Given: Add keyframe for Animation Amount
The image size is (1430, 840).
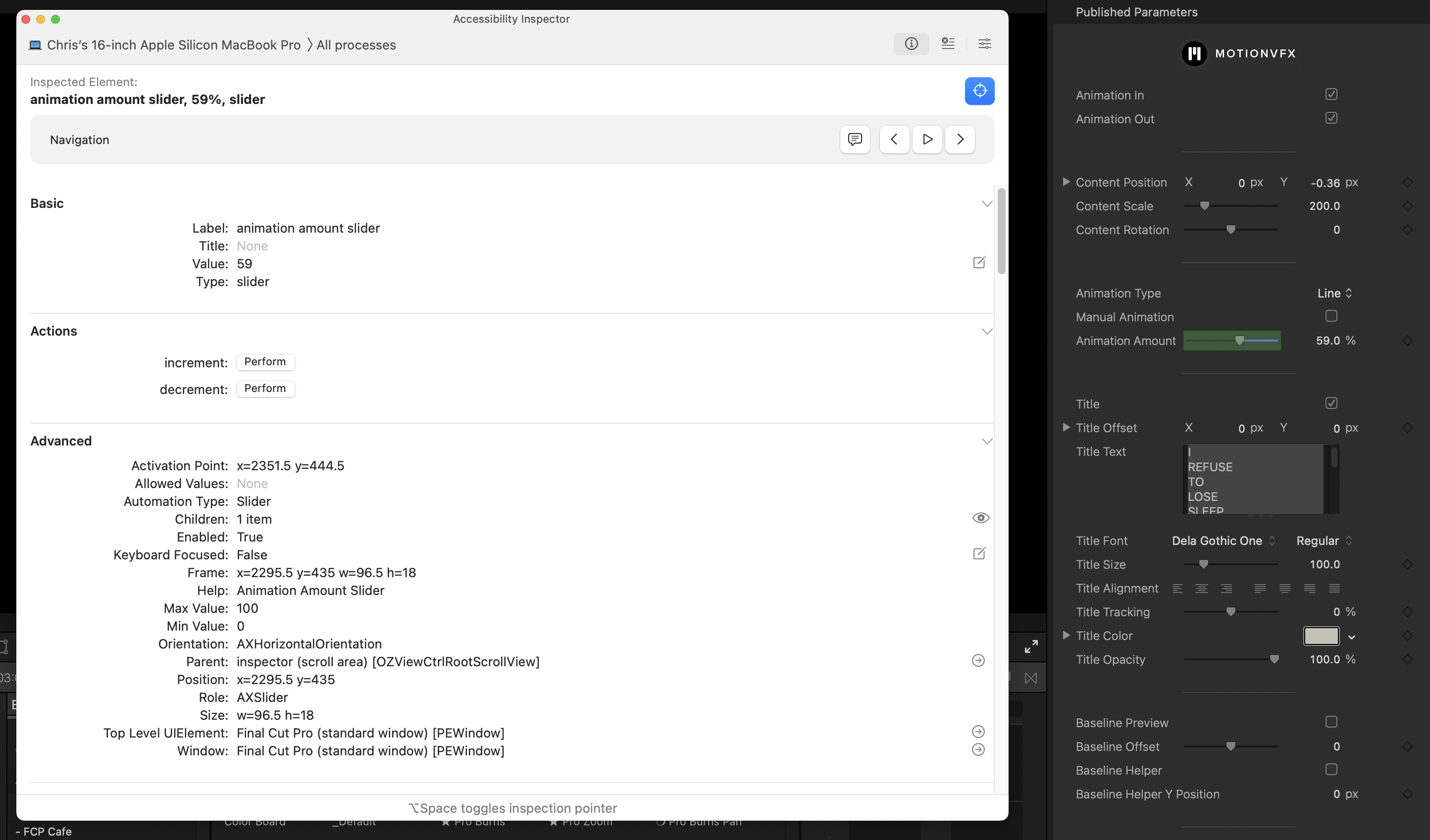Looking at the screenshot, I should (x=1407, y=341).
